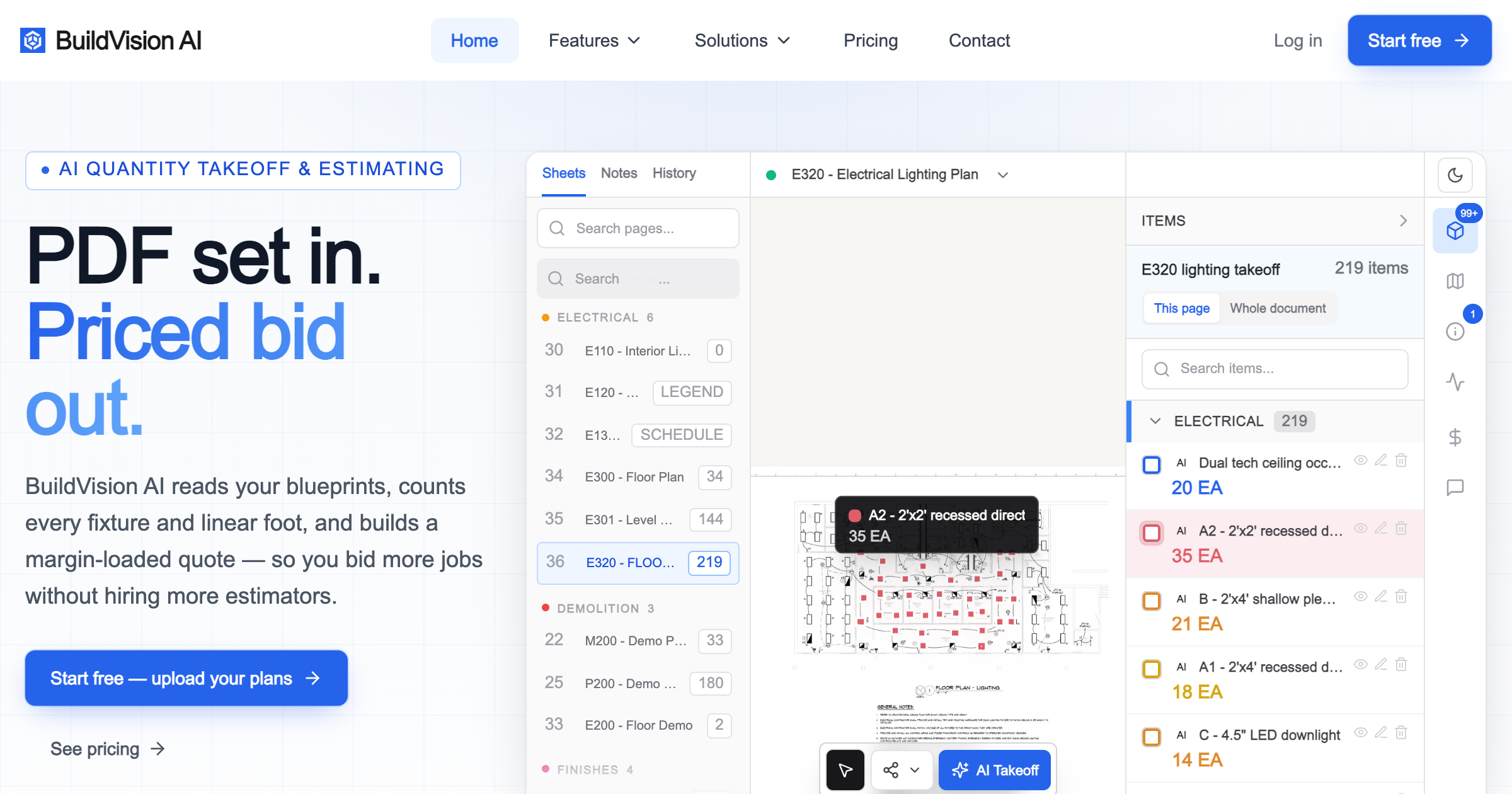Expand the FINISHES 4 sheet group

[588, 770]
